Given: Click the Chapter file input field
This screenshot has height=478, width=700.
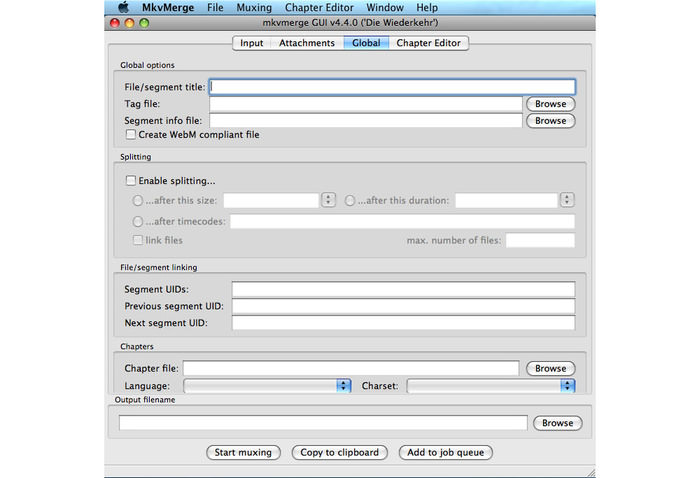Looking at the screenshot, I should (x=351, y=368).
